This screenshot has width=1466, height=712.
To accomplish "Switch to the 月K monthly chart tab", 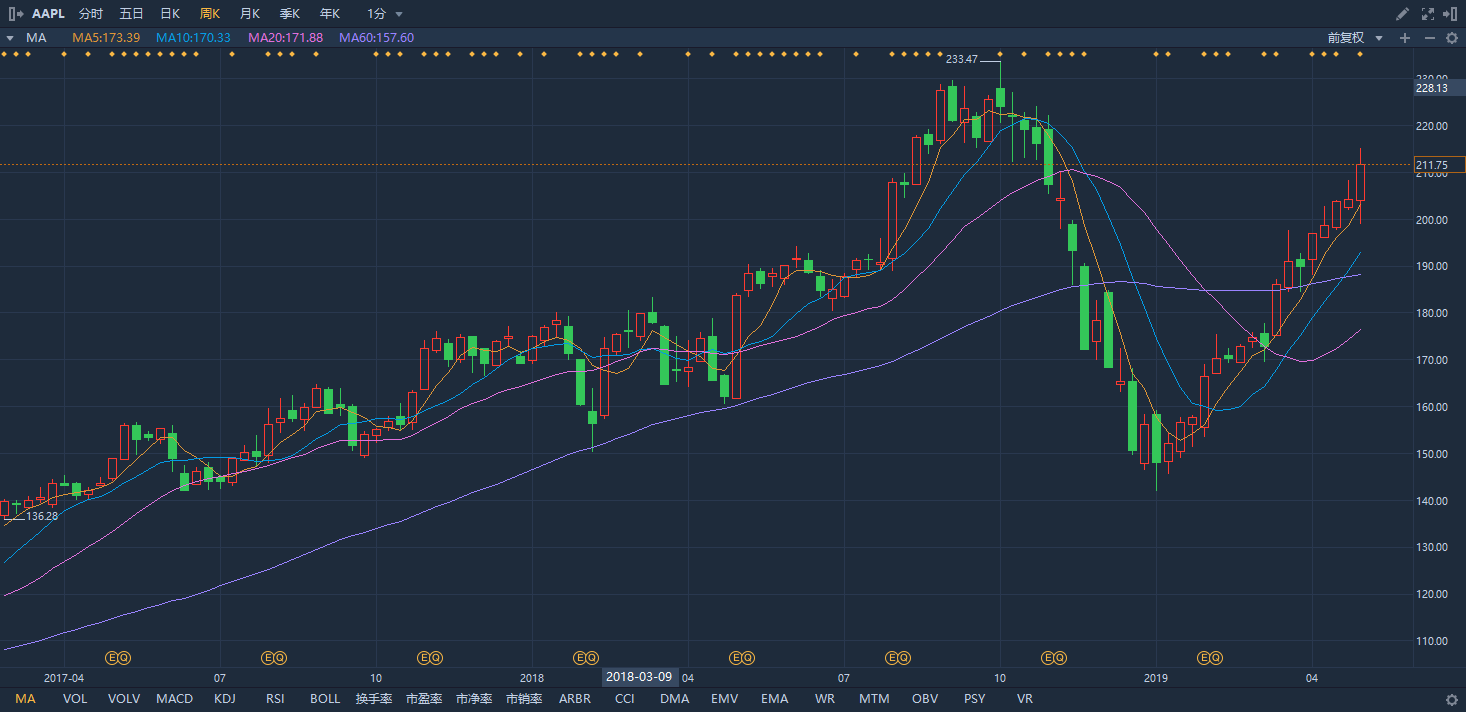I will (x=250, y=14).
